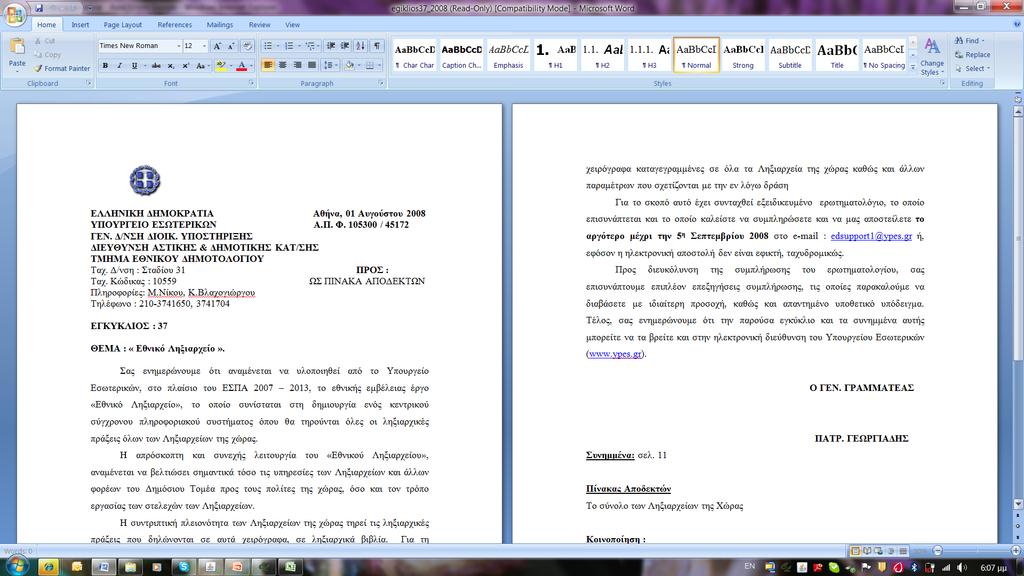Screen dimensions: 1024x576
Task: Open the Windows Start button
Action: [16, 566]
